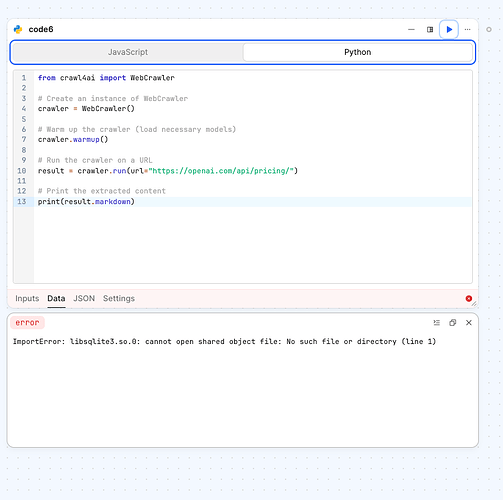Open the three-dot more options menu
Image resolution: width=503 pixels, height=500 pixels.
point(467,30)
